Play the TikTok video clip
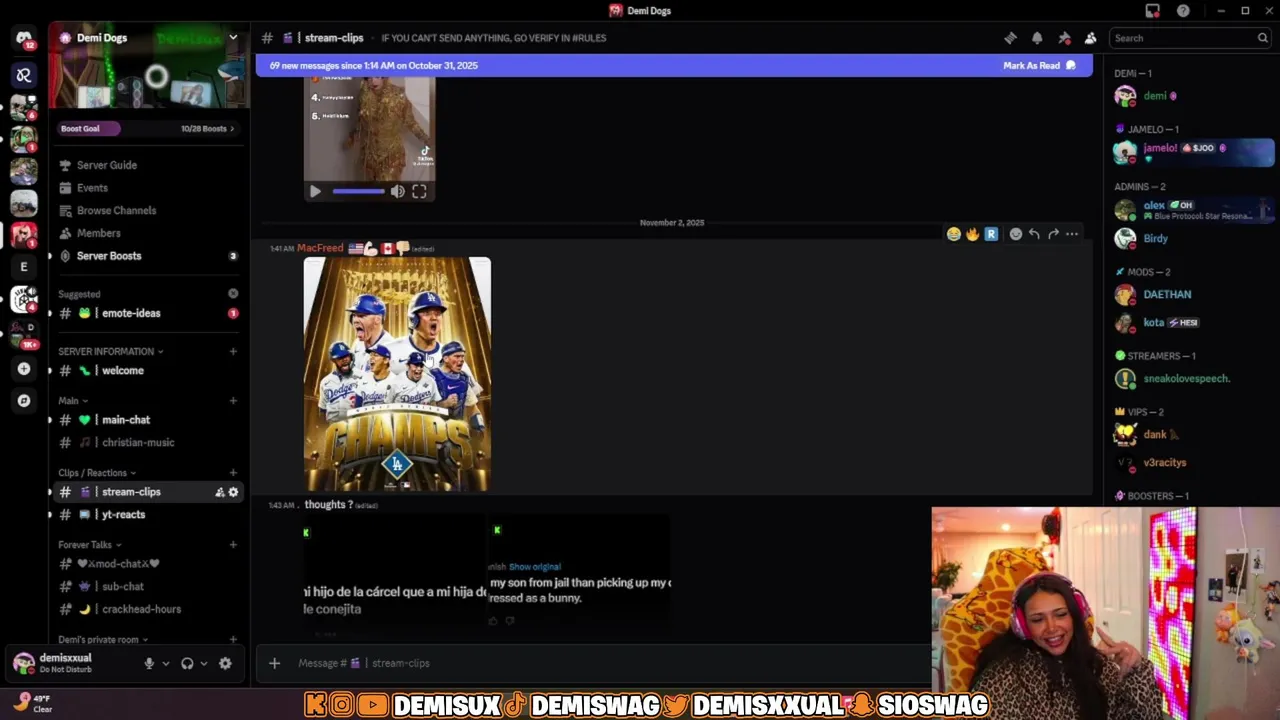 (315, 191)
